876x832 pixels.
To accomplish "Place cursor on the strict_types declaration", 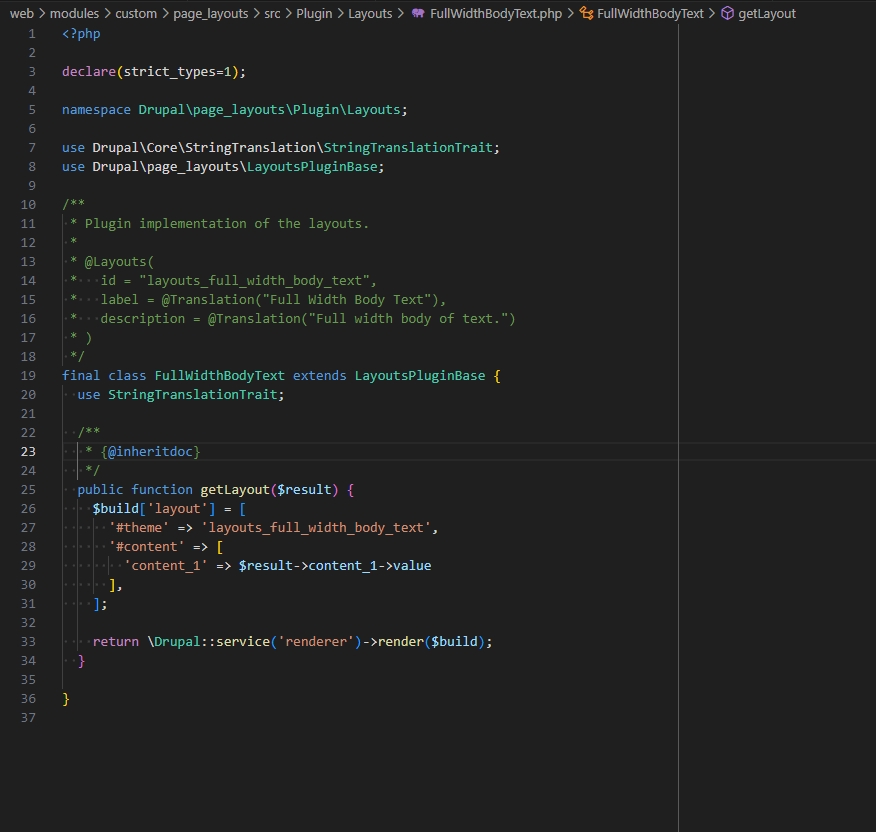I will pyautogui.click(x=170, y=71).
